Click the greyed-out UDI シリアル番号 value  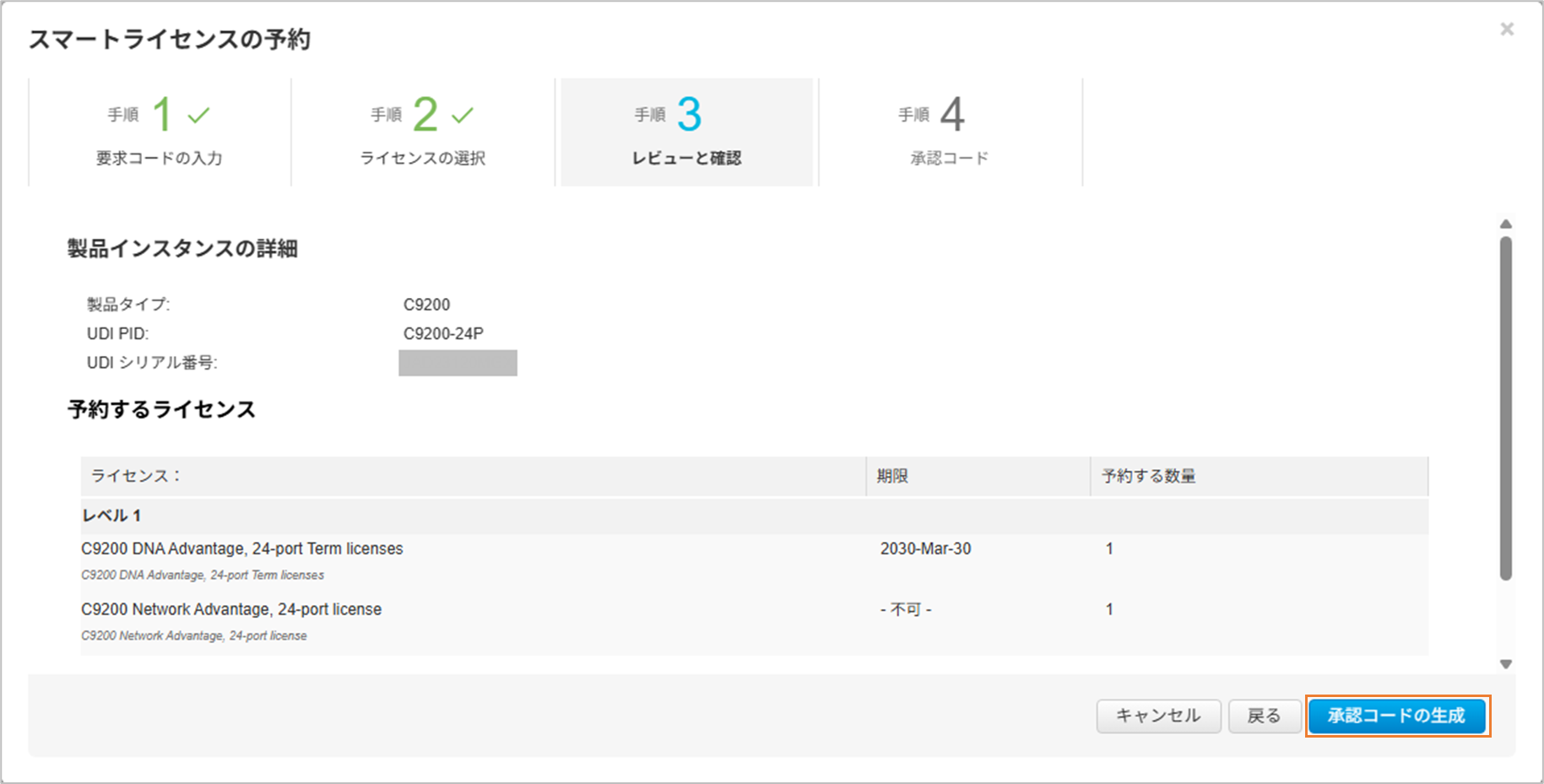pos(458,363)
